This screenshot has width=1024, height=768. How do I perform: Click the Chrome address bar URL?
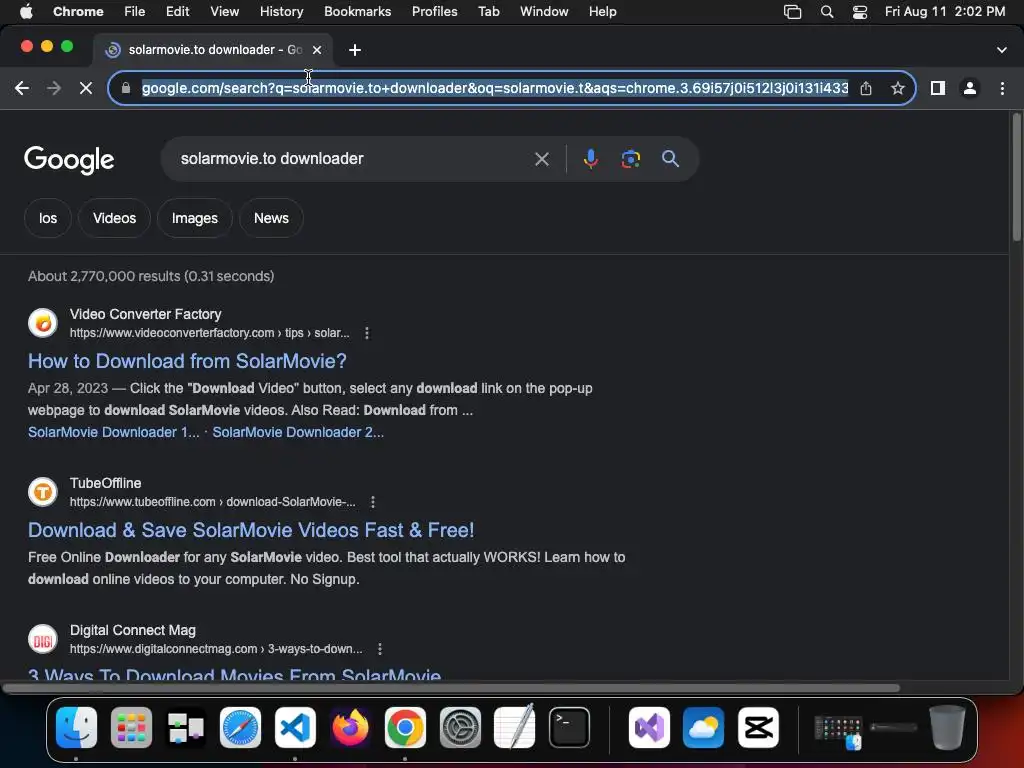pyautogui.click(x=495, y=88)
